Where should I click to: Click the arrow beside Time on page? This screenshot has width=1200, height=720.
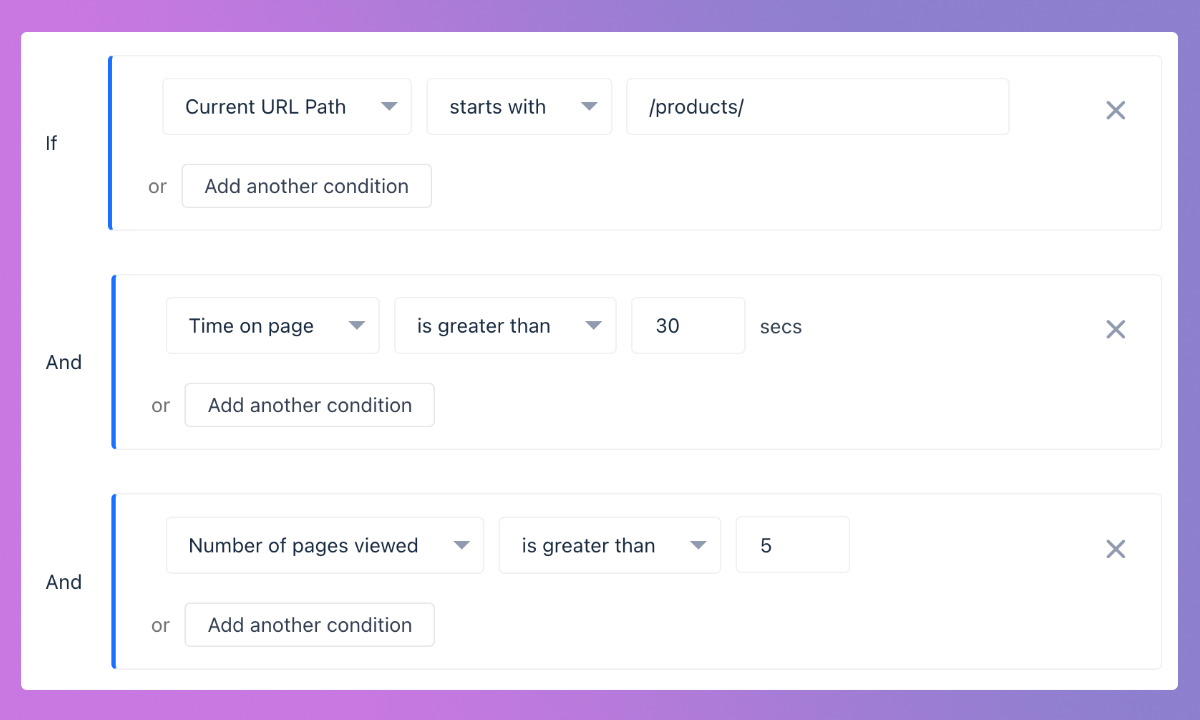tap(356, 326)
